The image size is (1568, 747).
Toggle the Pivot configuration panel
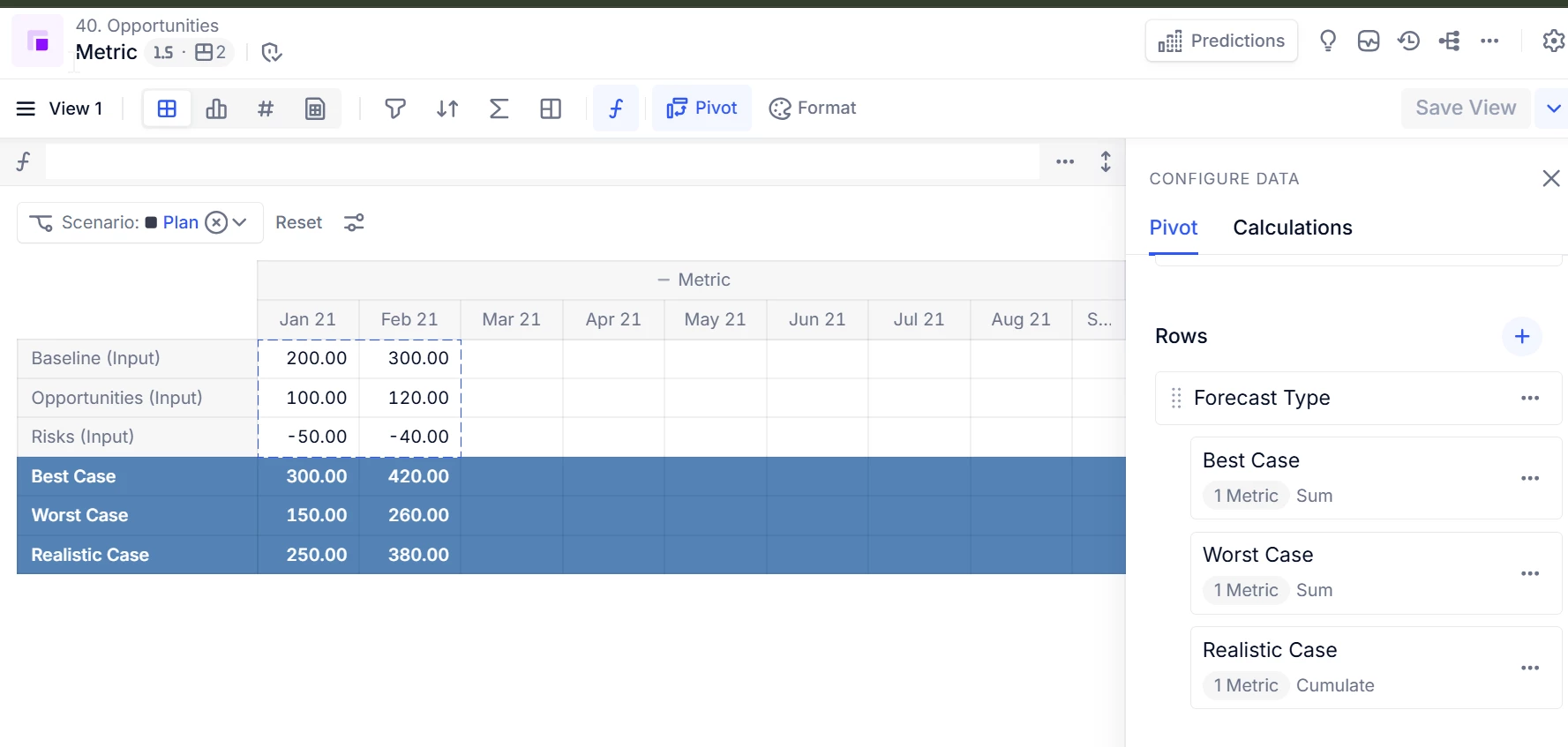tap(701, 108)
